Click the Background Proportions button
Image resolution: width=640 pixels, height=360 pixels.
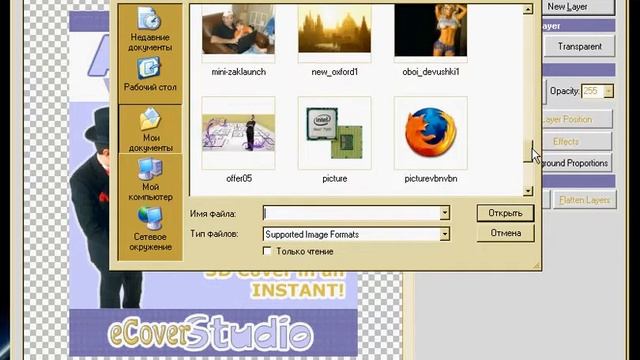(x=577, y=163)
